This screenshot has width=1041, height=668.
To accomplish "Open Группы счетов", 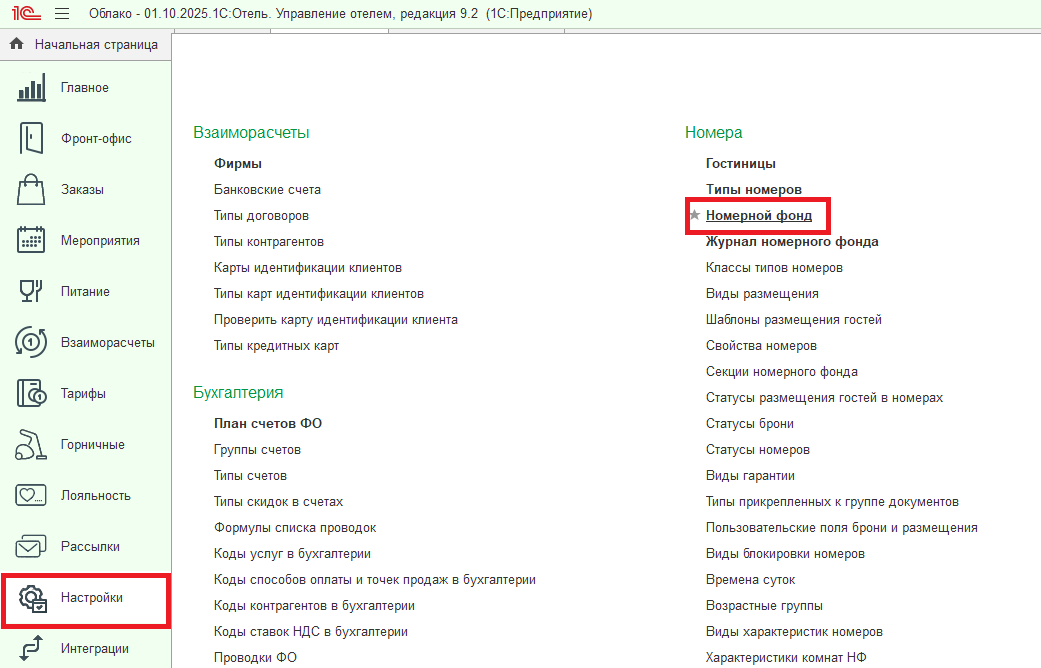I will point(257,450).
